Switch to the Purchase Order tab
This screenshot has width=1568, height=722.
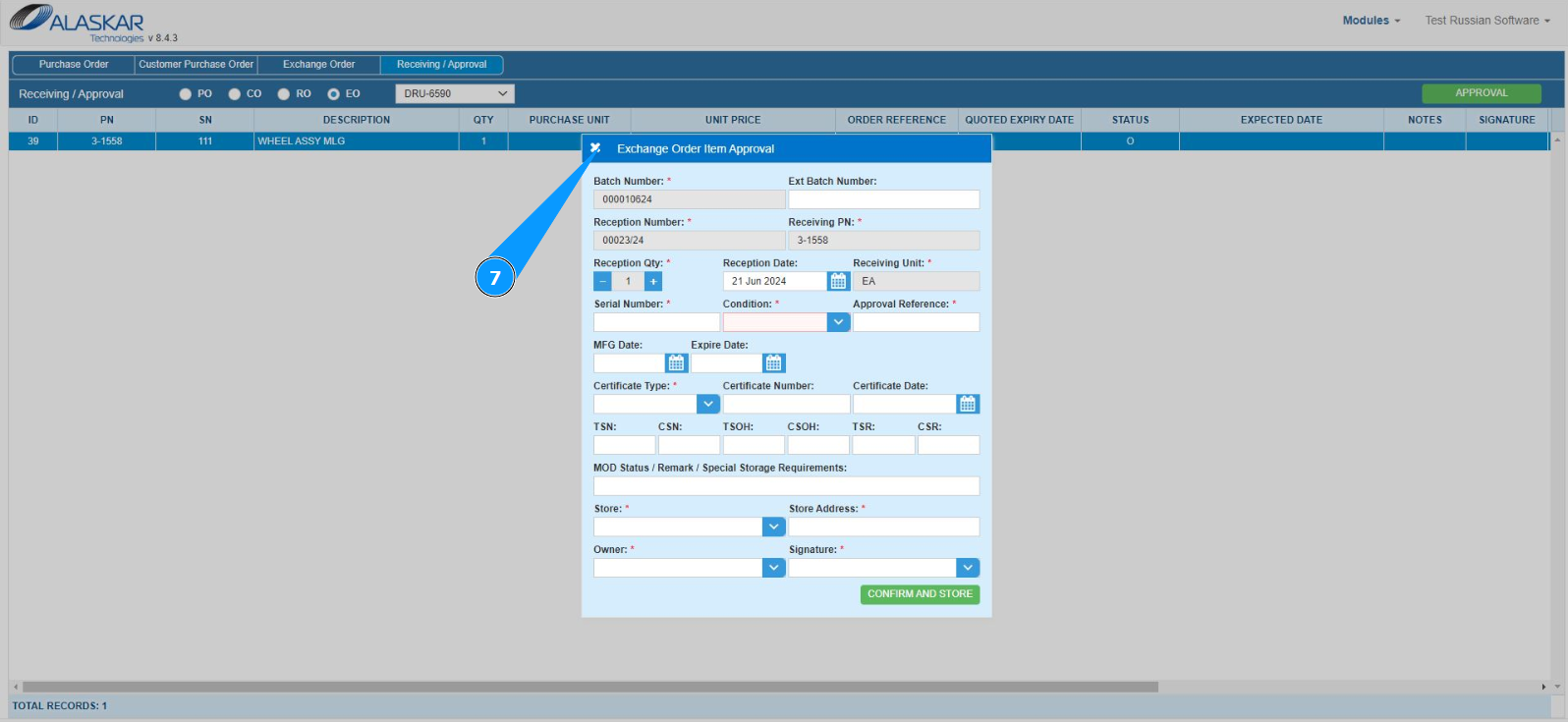(74, 65)
